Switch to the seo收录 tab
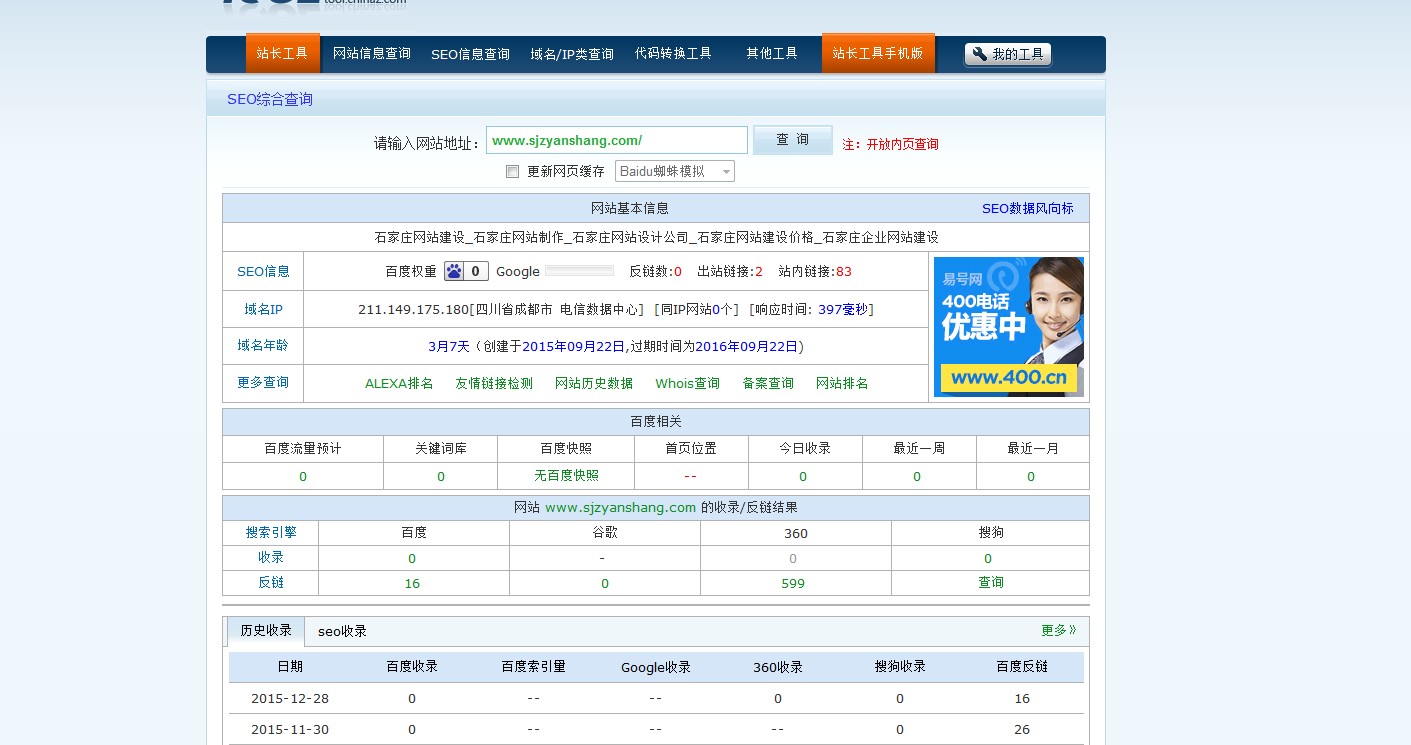The width and height of the screenshot is (1411, 745). click(x=342, y=631)
